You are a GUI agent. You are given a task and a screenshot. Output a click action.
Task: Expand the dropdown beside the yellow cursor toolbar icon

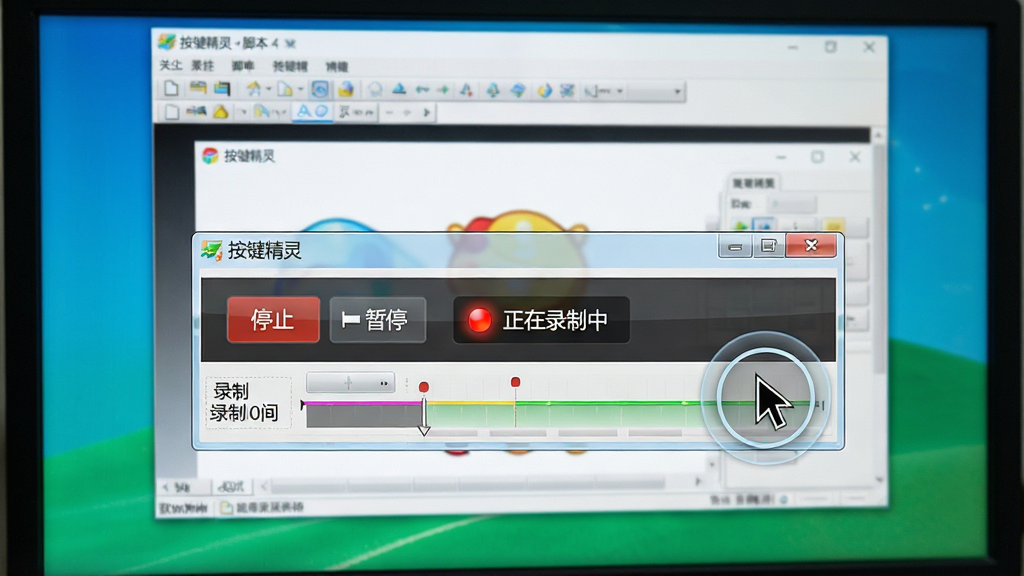point(279,112)
